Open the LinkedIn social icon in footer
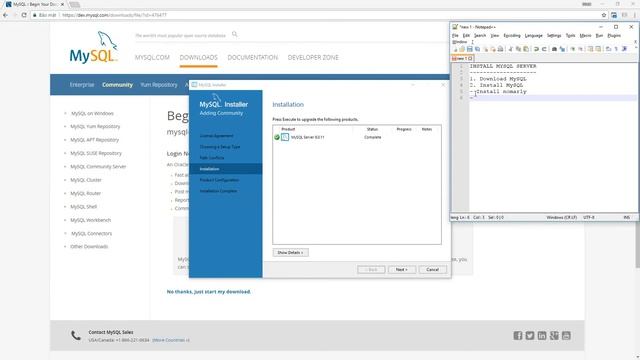The width and height of the screenshot is (640, 360). pyautogui.click(x=542, y=336)
